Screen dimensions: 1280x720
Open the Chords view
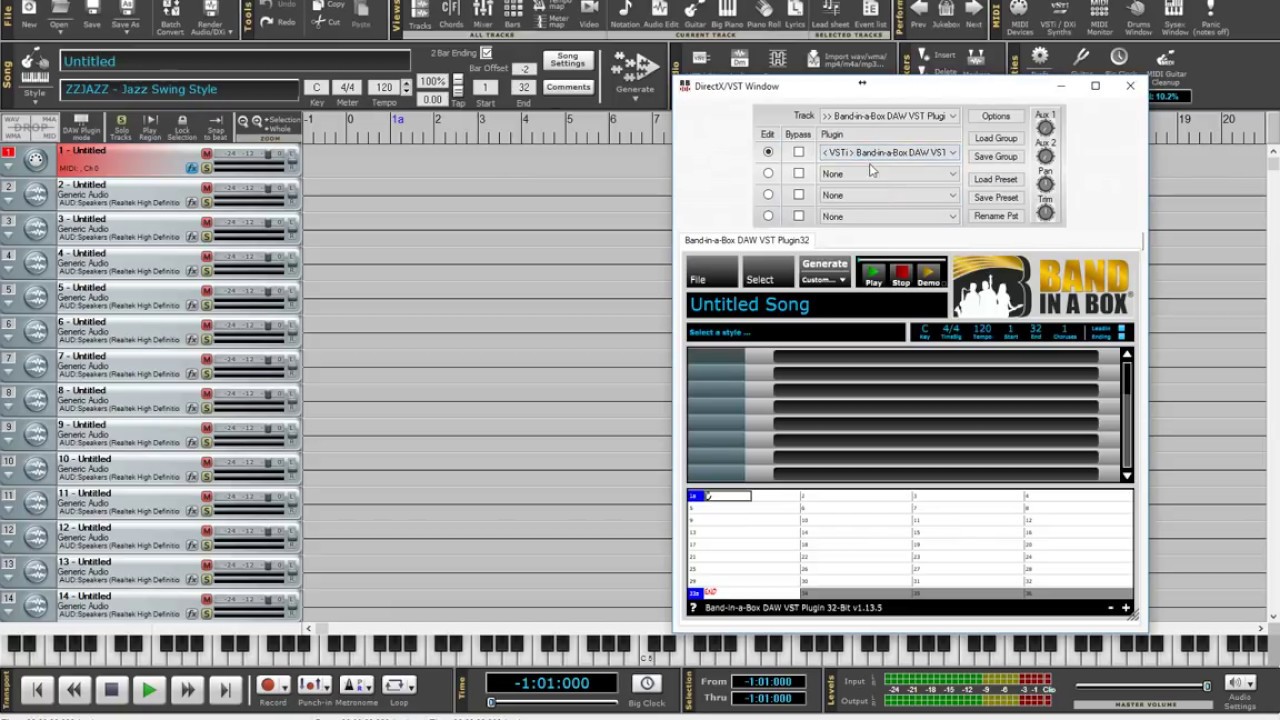tap(451, 14)
